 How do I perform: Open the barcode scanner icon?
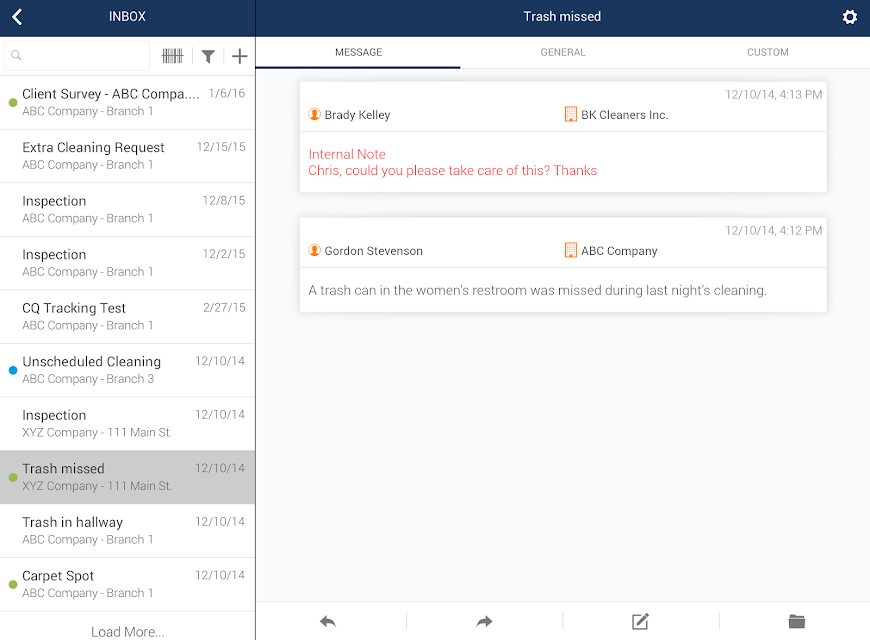coord(173,56)
